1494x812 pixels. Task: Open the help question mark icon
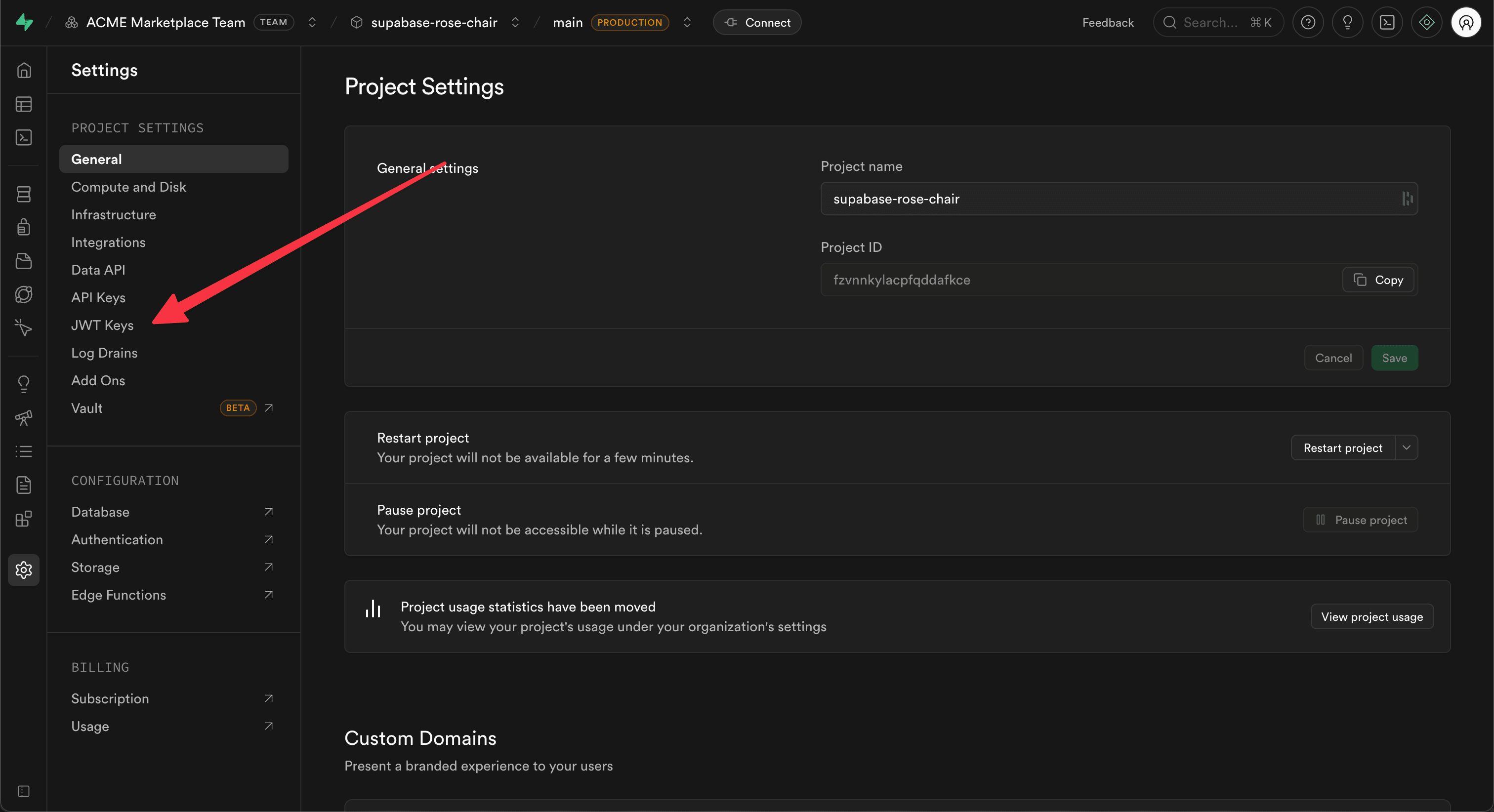pyautogui.click(x=1307, y=23)
